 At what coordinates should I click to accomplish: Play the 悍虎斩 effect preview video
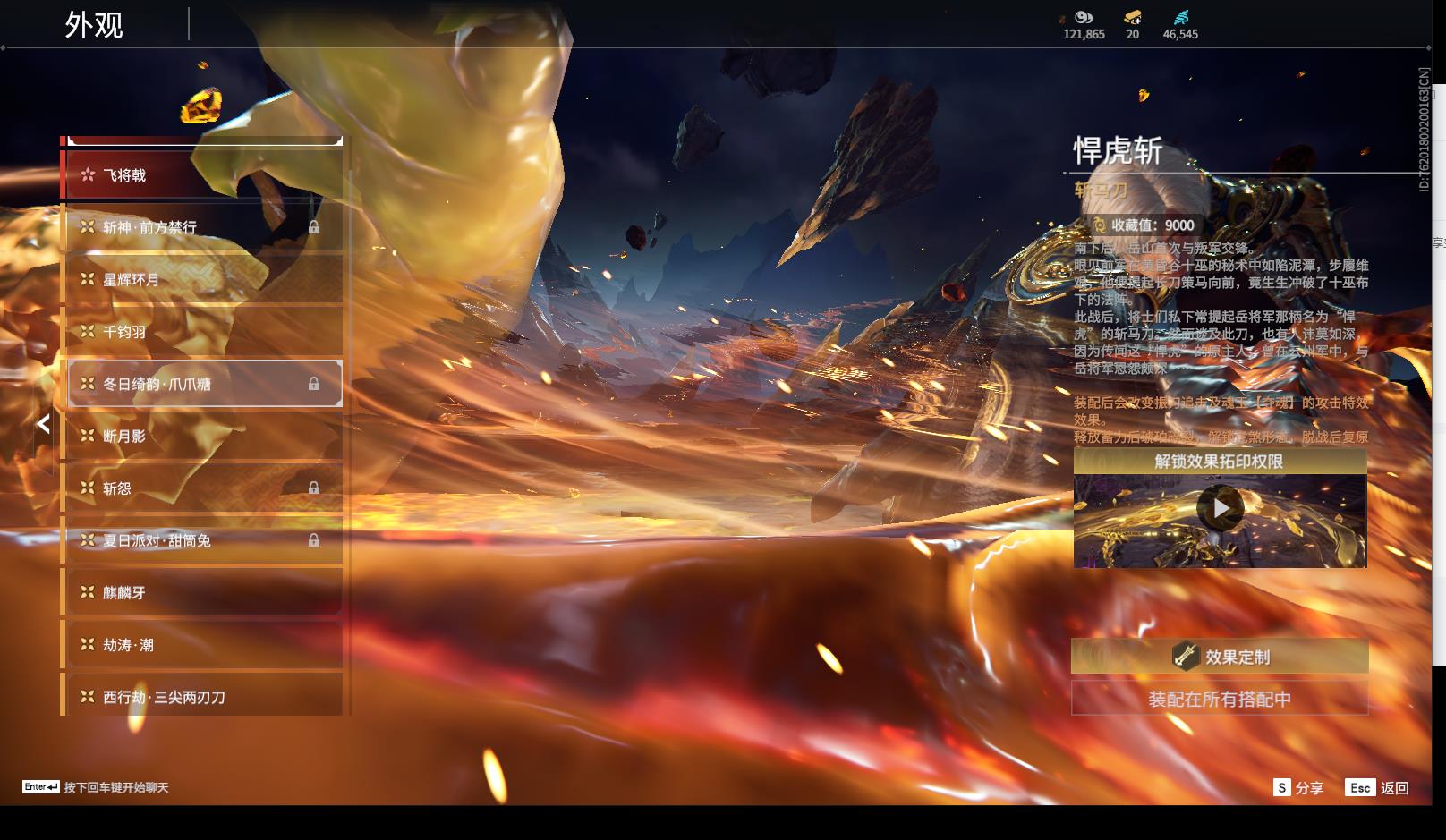[1220, 508]
